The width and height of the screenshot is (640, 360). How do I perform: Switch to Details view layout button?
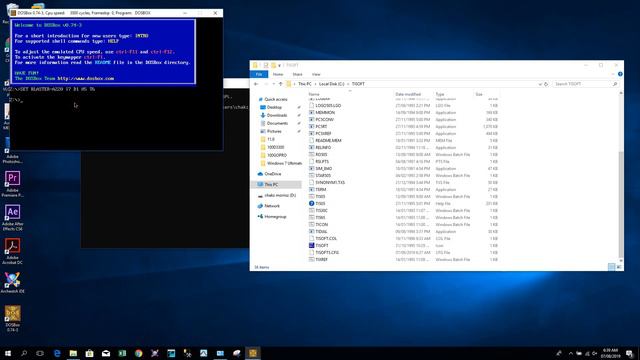tap(611, 267)
